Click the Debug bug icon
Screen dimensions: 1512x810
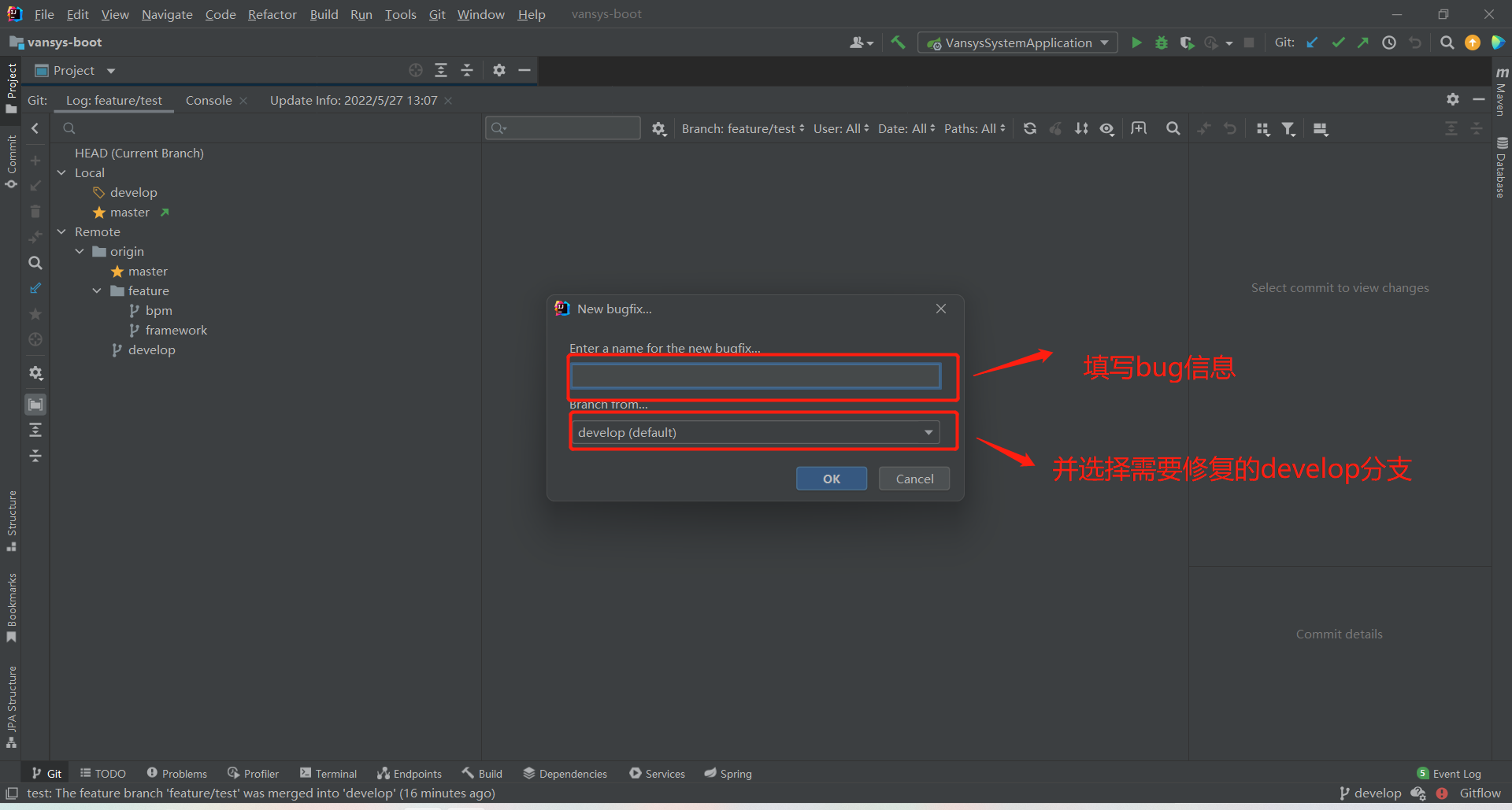coord(1162,43)
